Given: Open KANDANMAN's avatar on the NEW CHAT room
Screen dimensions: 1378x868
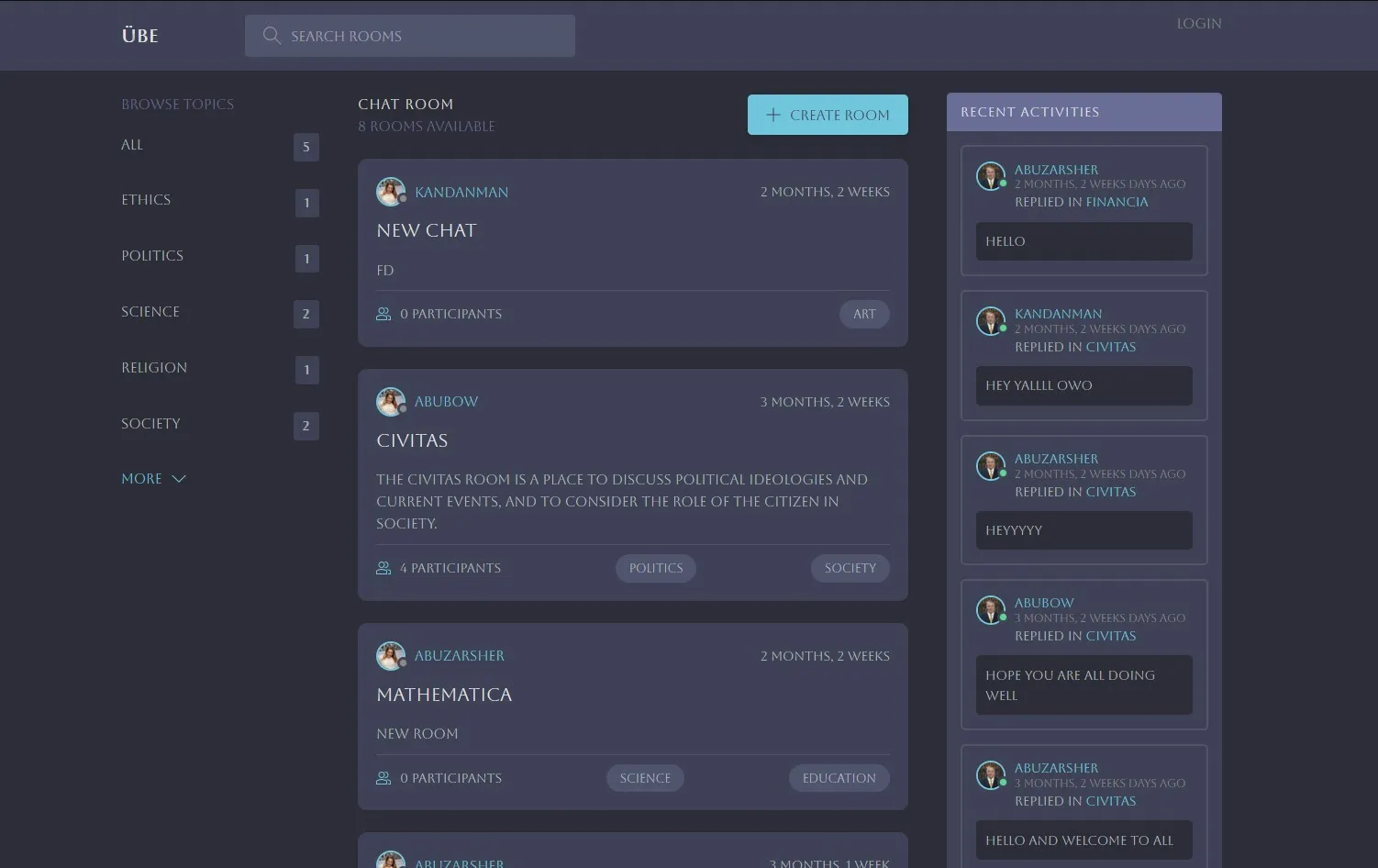Looking at the screenshot, I should click(x=390, y=192).
